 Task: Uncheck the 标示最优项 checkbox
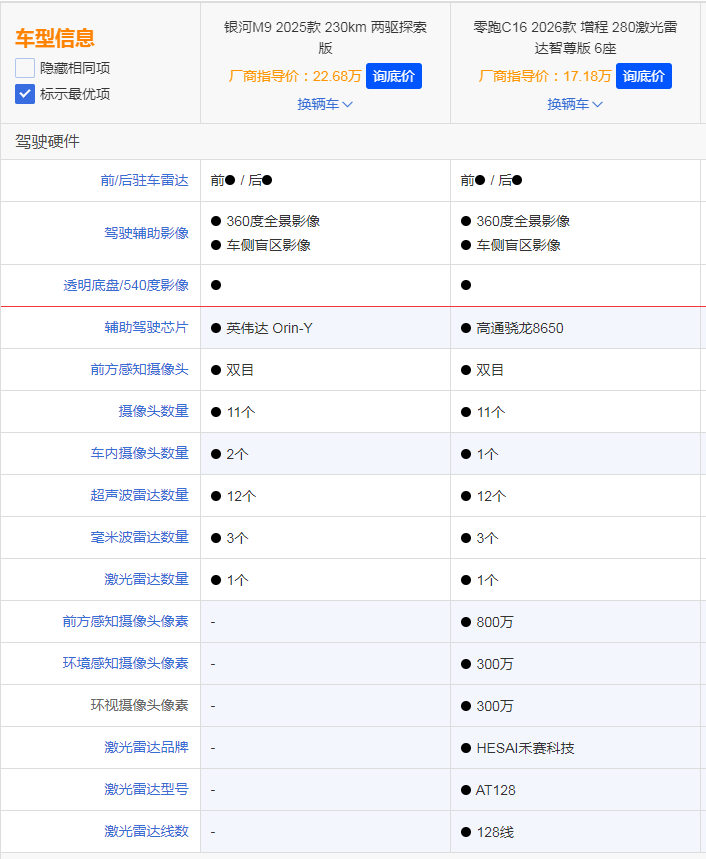(x=25, y=94)
